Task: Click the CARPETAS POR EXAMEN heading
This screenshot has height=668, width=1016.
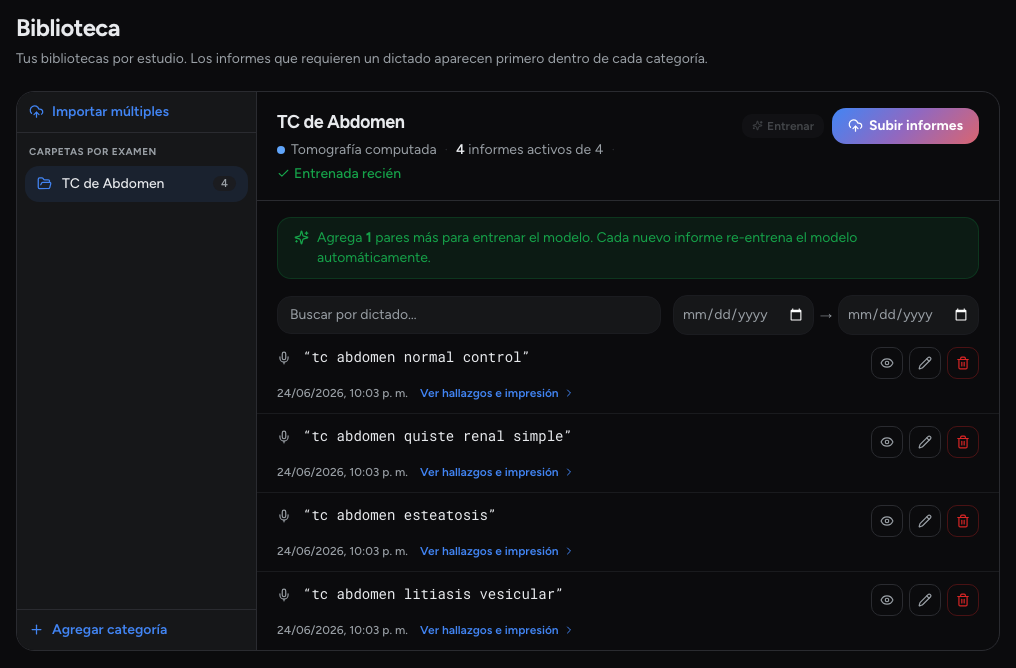Action: tap(93, 152)
